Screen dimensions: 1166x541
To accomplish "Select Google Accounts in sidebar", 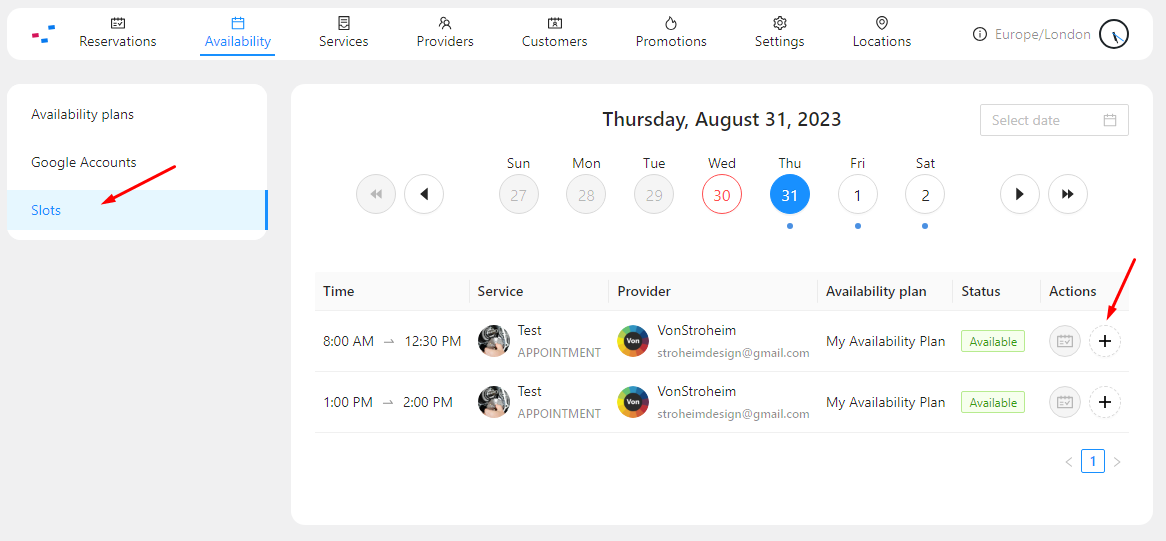I will (x=137, y=162).
